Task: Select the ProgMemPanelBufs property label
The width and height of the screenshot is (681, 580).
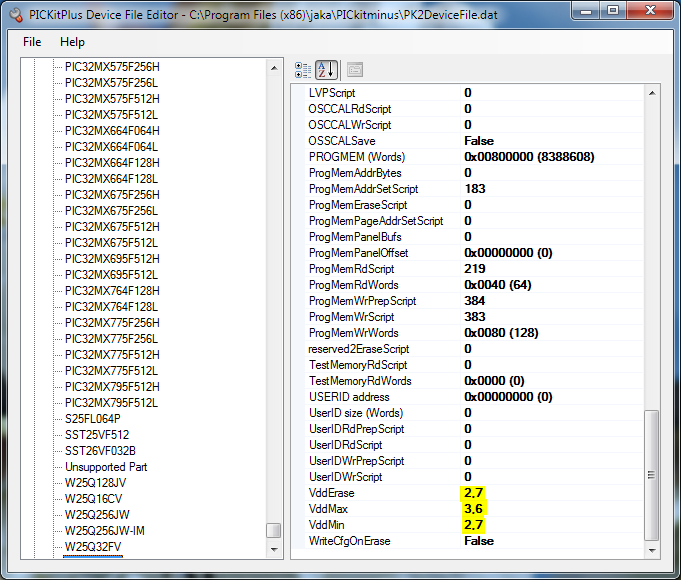Action: pyautogui.click(x=355, y=237)
